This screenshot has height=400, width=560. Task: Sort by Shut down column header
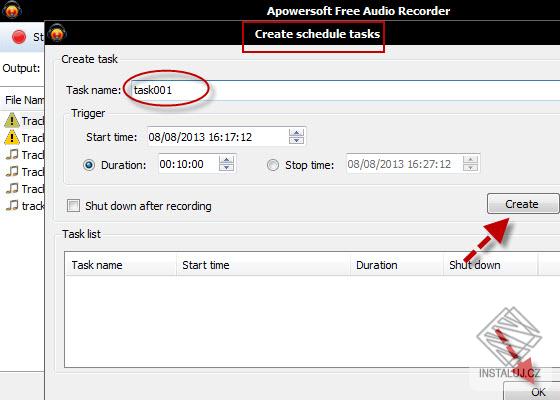pos(490,265)
